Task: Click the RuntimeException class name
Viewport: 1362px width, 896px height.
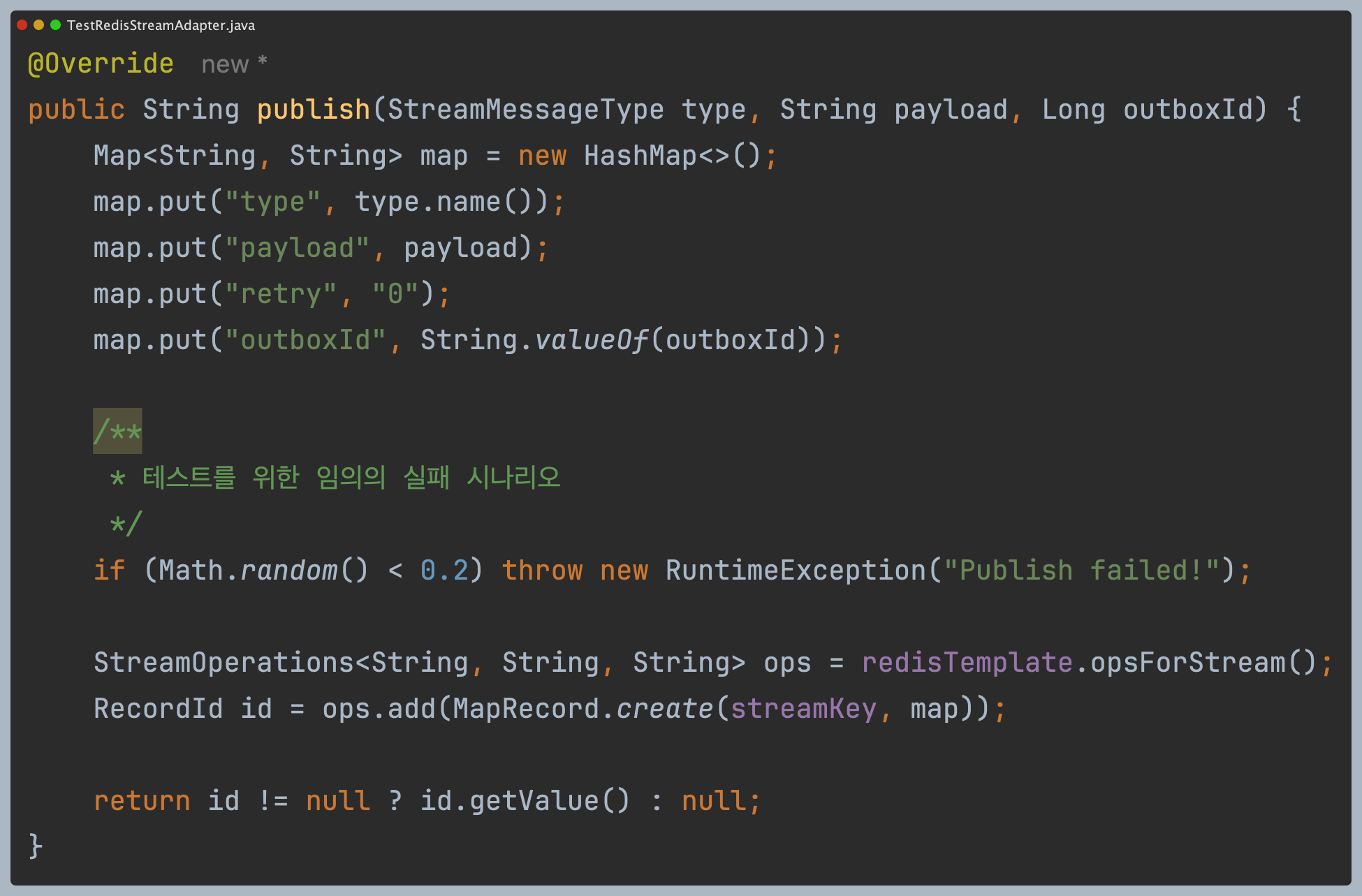Action: [796, 570]
